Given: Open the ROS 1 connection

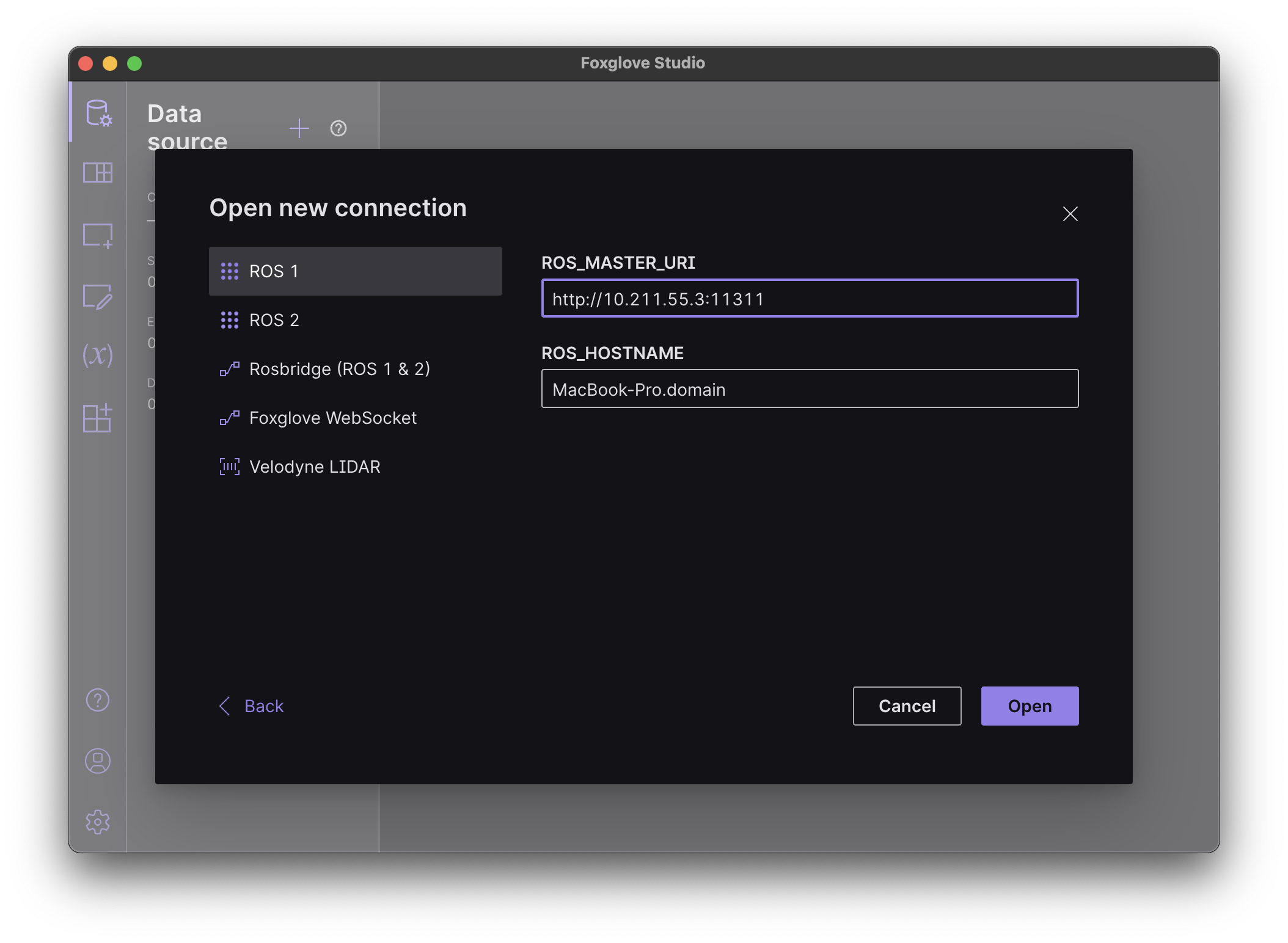Looking at the screenshot, I should [x=1029, y=706].
